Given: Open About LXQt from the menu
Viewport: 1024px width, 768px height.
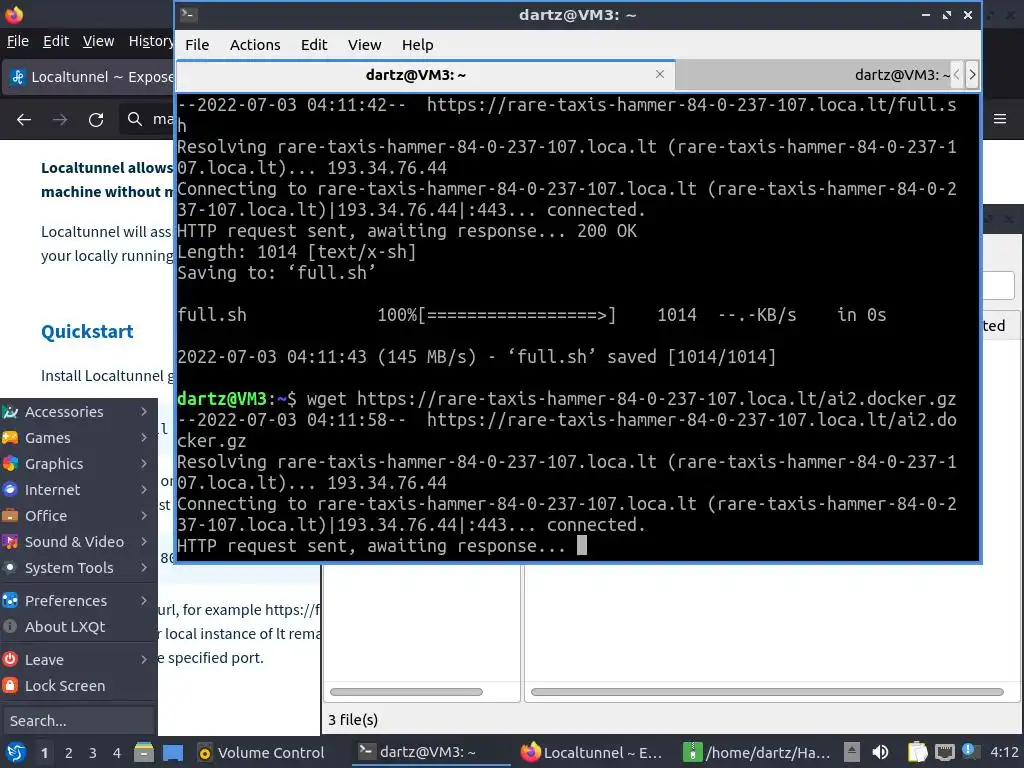Looking at the screenshot, I should click(x=78, y=627).
